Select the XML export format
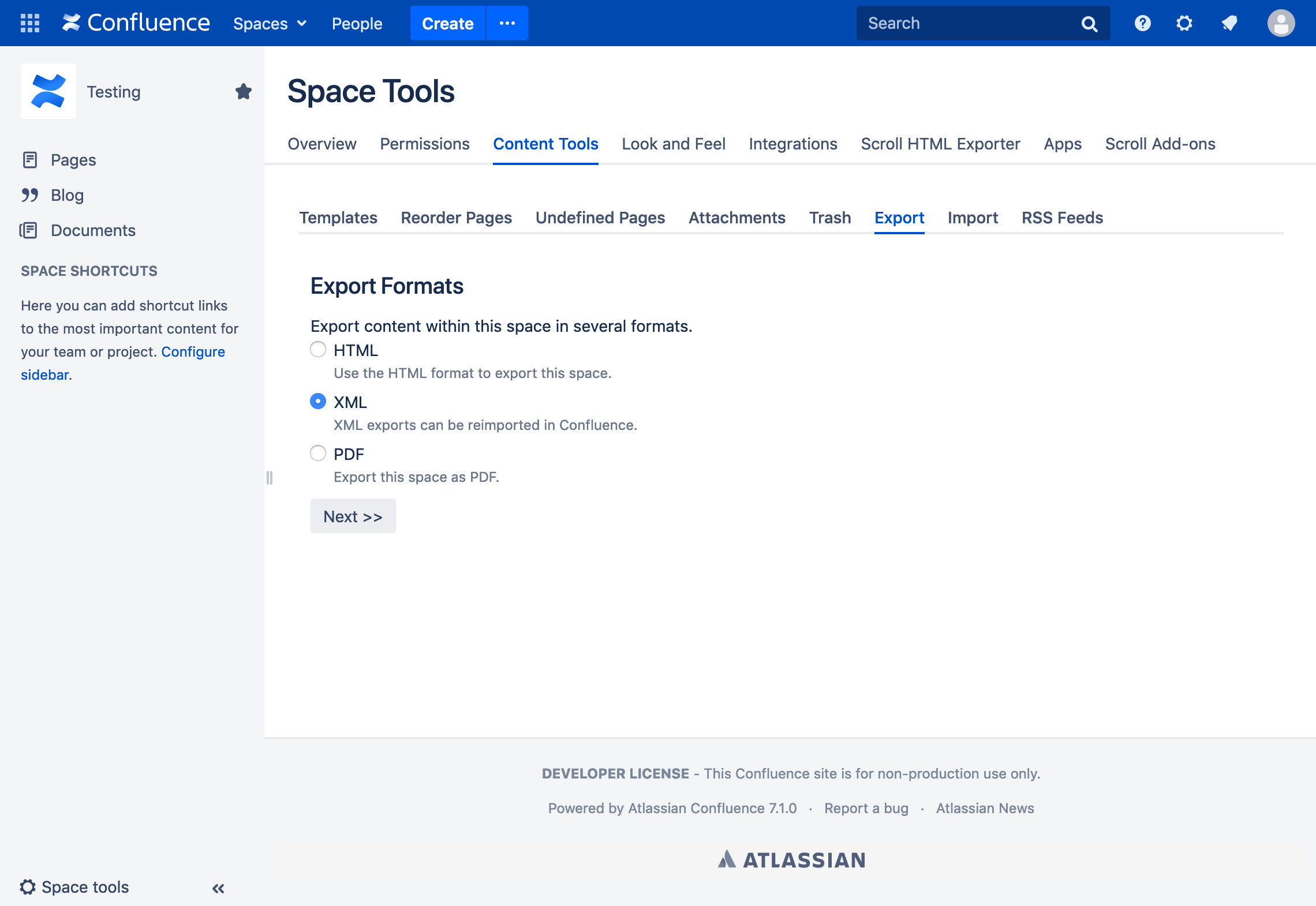1316x906 pixels. coord(318,402)
